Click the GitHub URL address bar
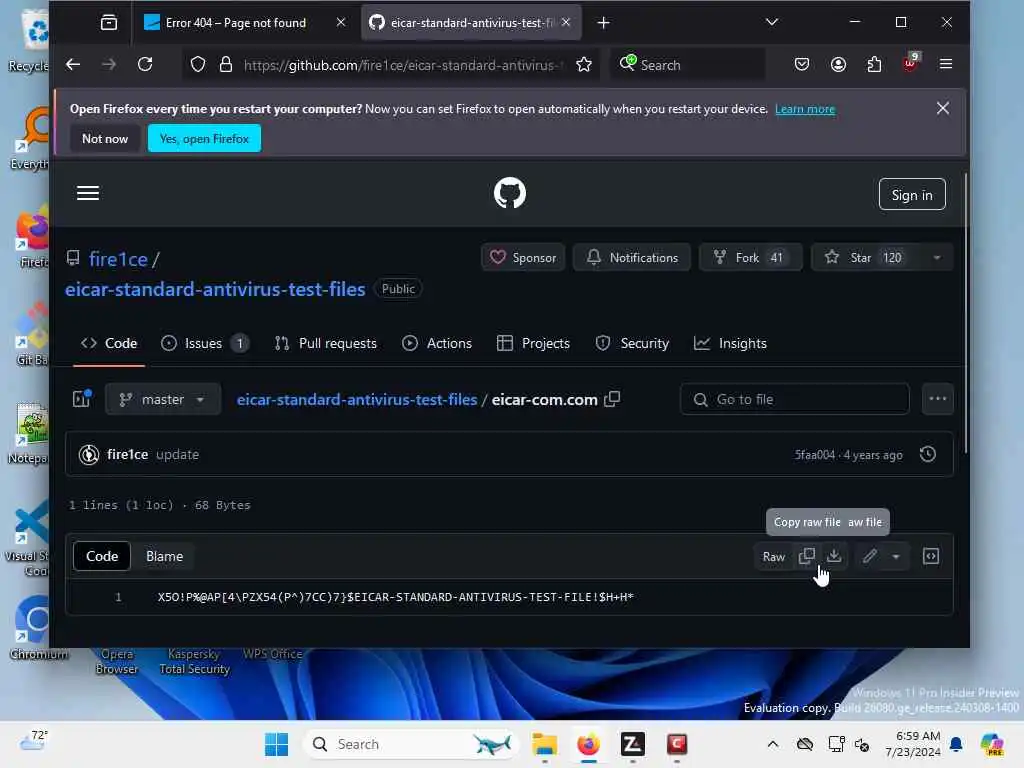 401,65
